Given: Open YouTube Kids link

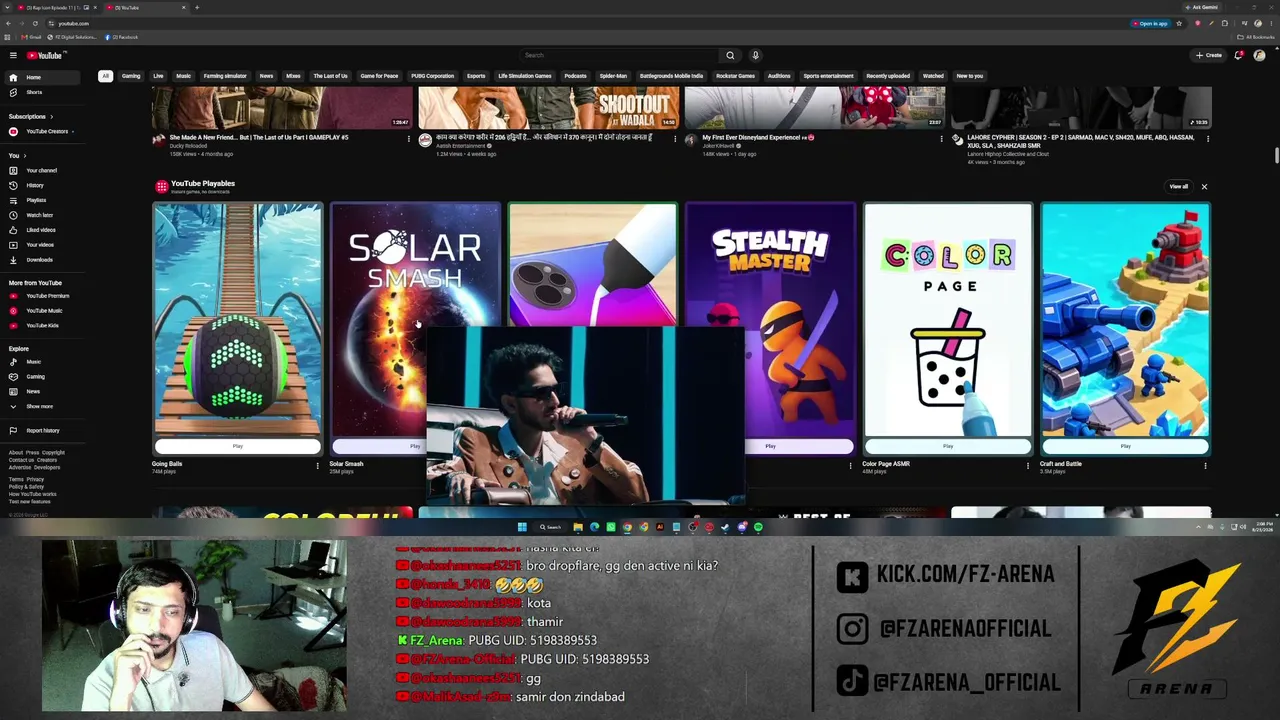Looking at the screenshot, I should [x=42, y=326].
